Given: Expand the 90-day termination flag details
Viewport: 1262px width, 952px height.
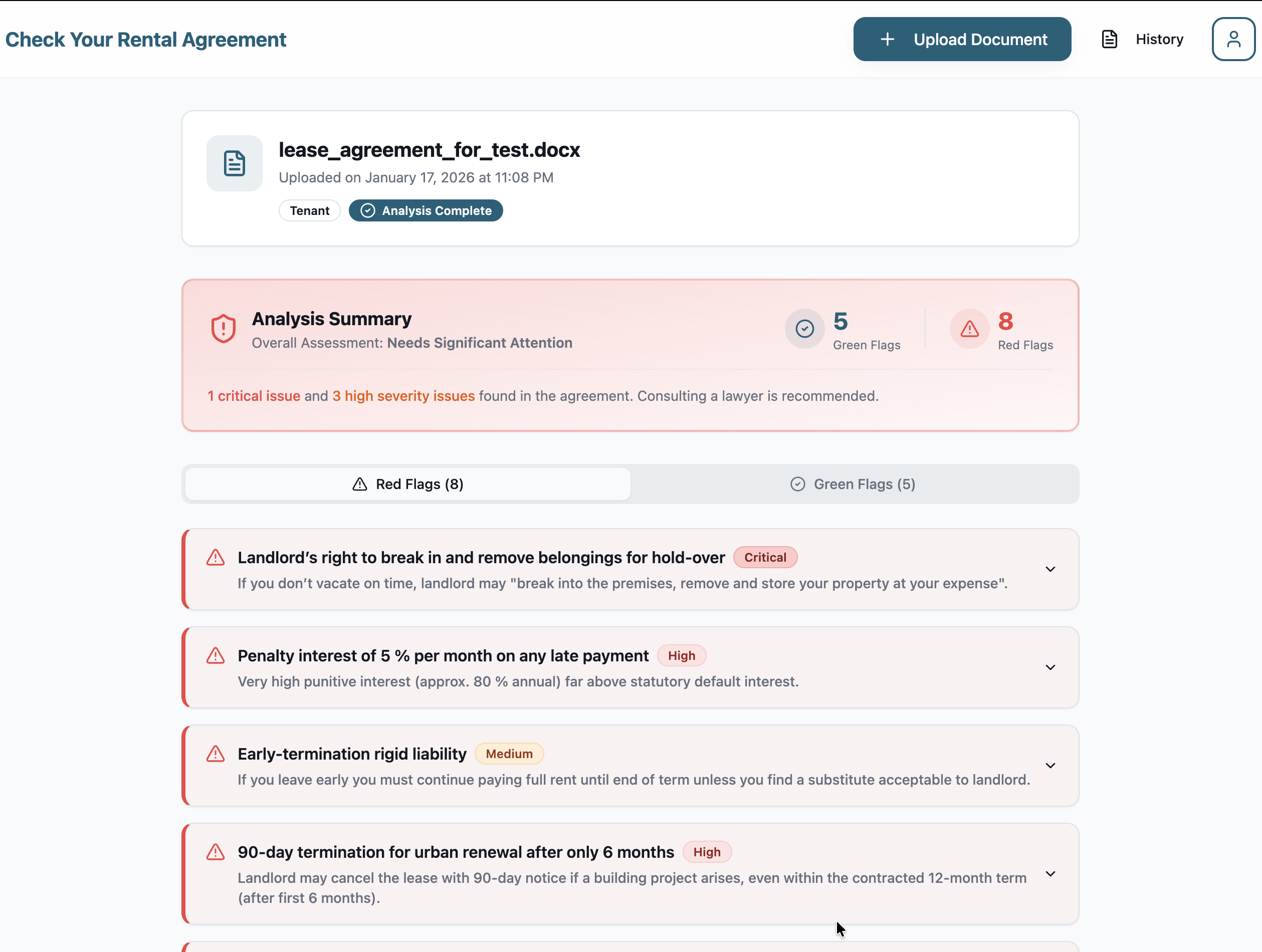Looking at the screenshot, I should (1051, 873).
